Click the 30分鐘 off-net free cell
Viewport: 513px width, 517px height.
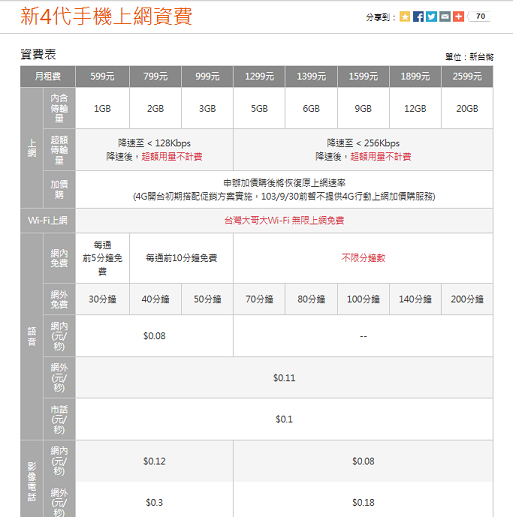pyautogui.click(x=102, y=299)
